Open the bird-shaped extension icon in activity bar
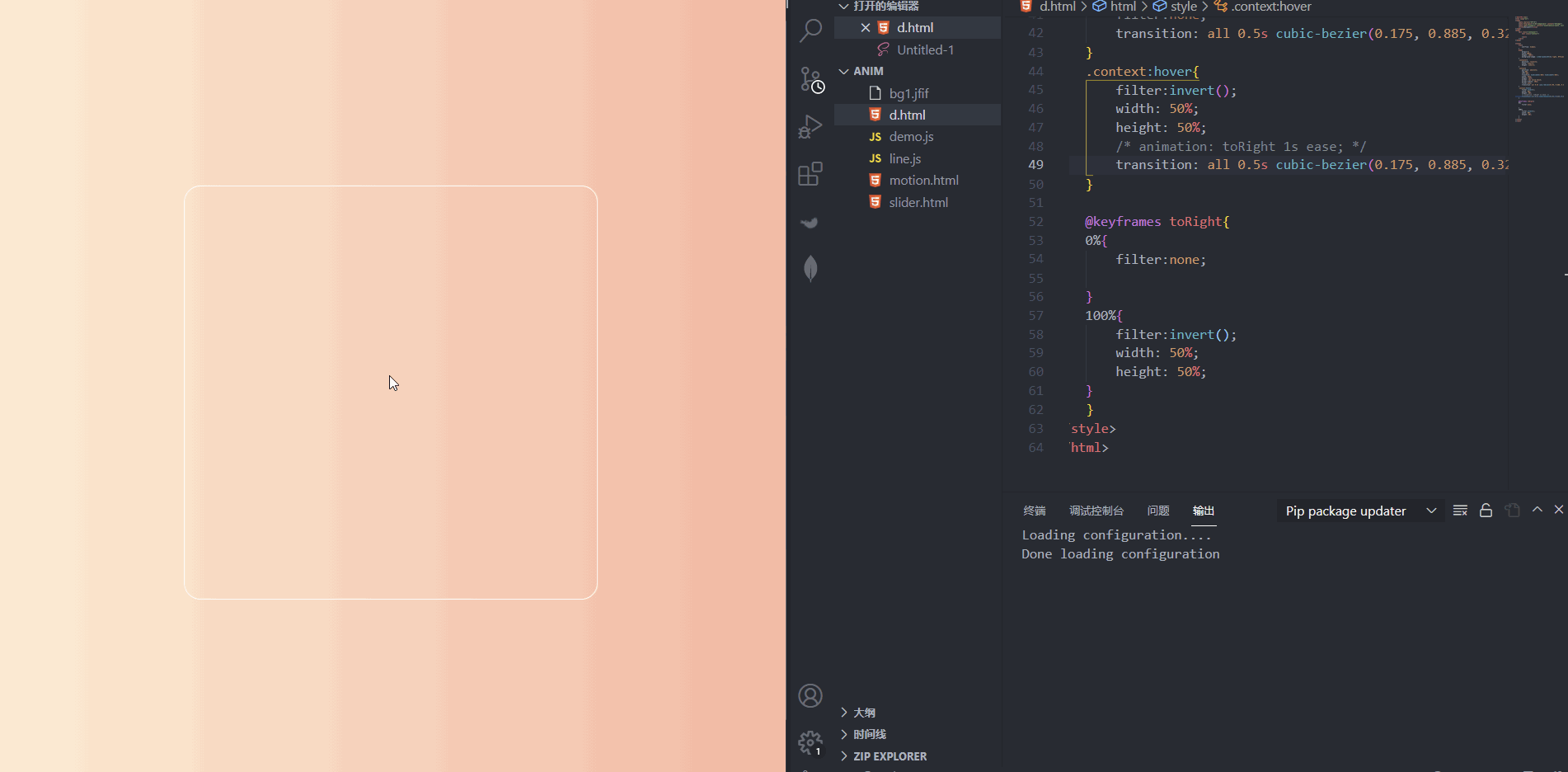 [810, 223]
